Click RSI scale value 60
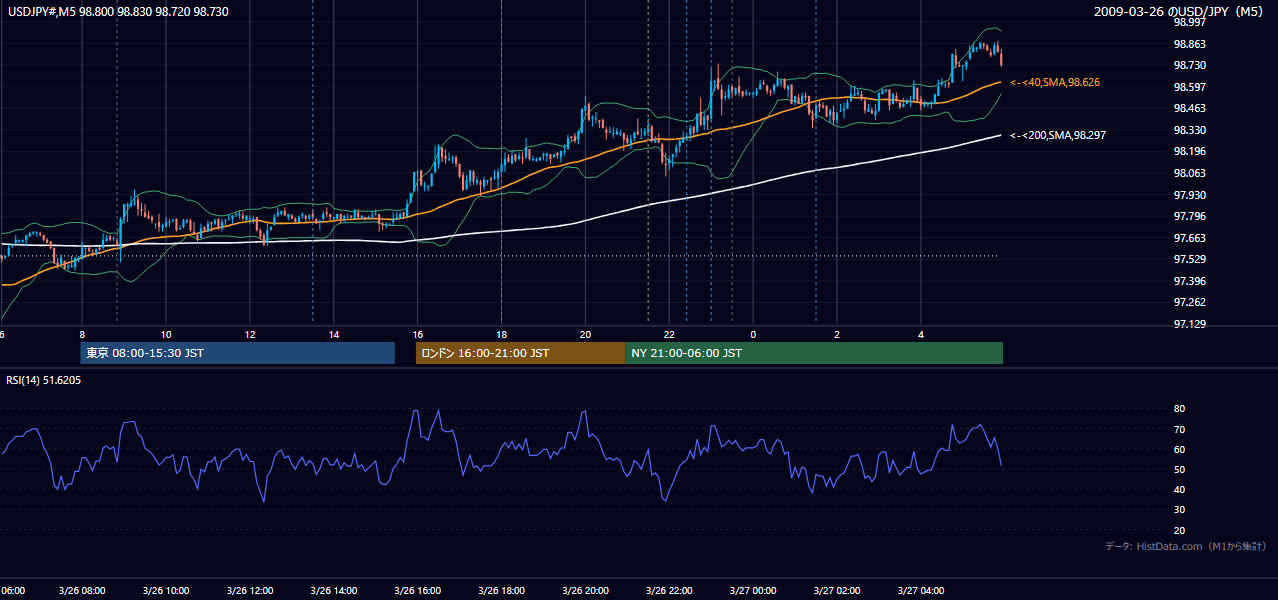Screen dimensions: 1278x600 coord(1180,449)
